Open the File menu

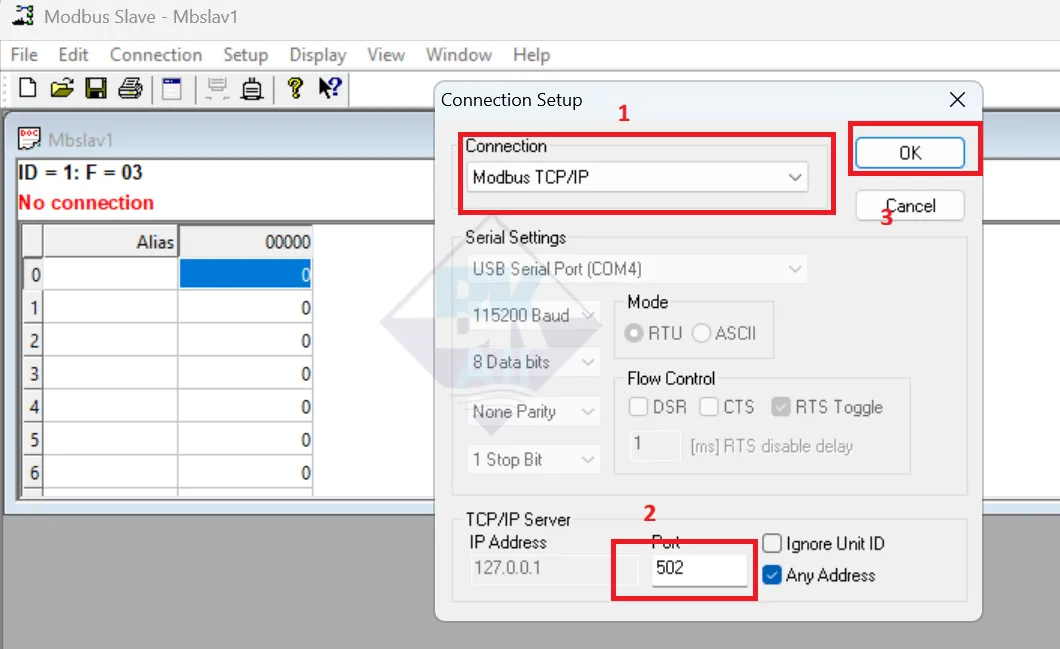pyautogui.click(x=24, y=55)
